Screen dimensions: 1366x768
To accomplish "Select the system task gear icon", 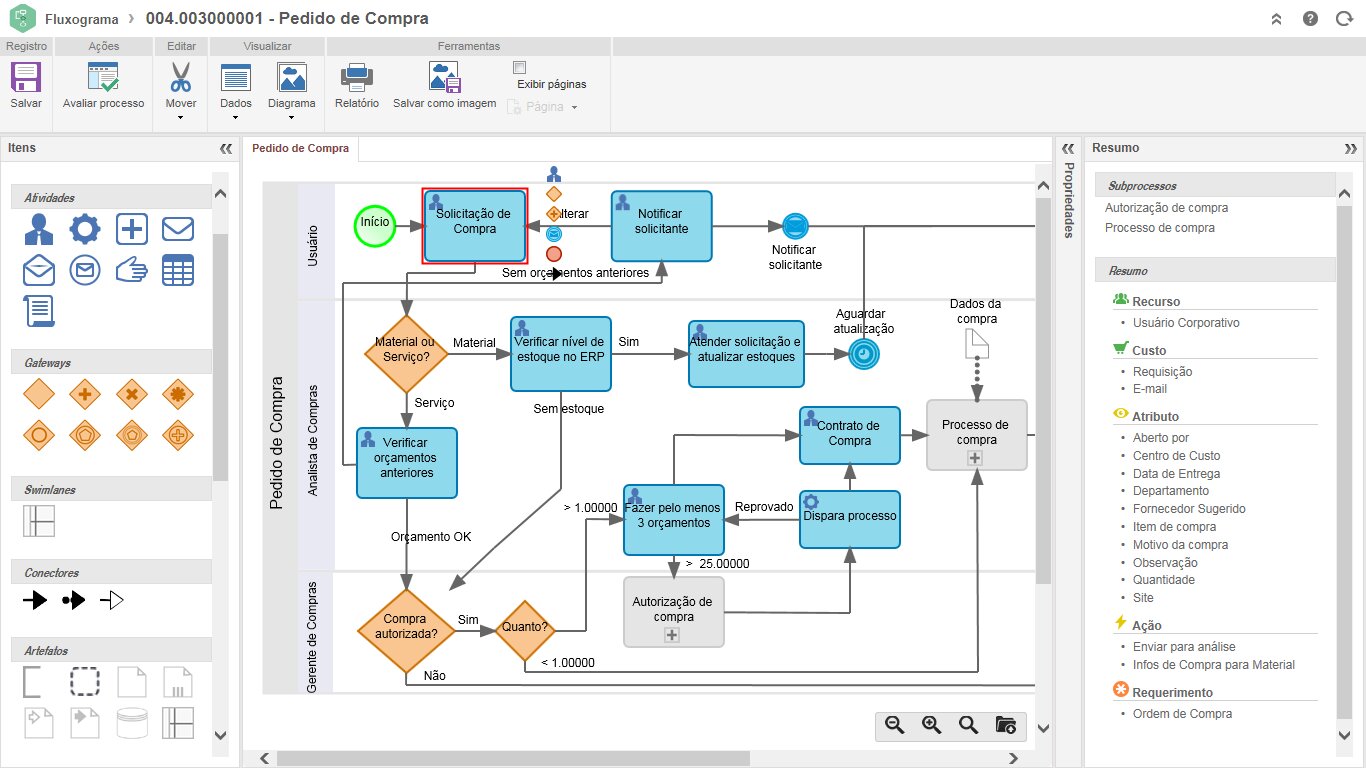I will [x=85, y=229].
